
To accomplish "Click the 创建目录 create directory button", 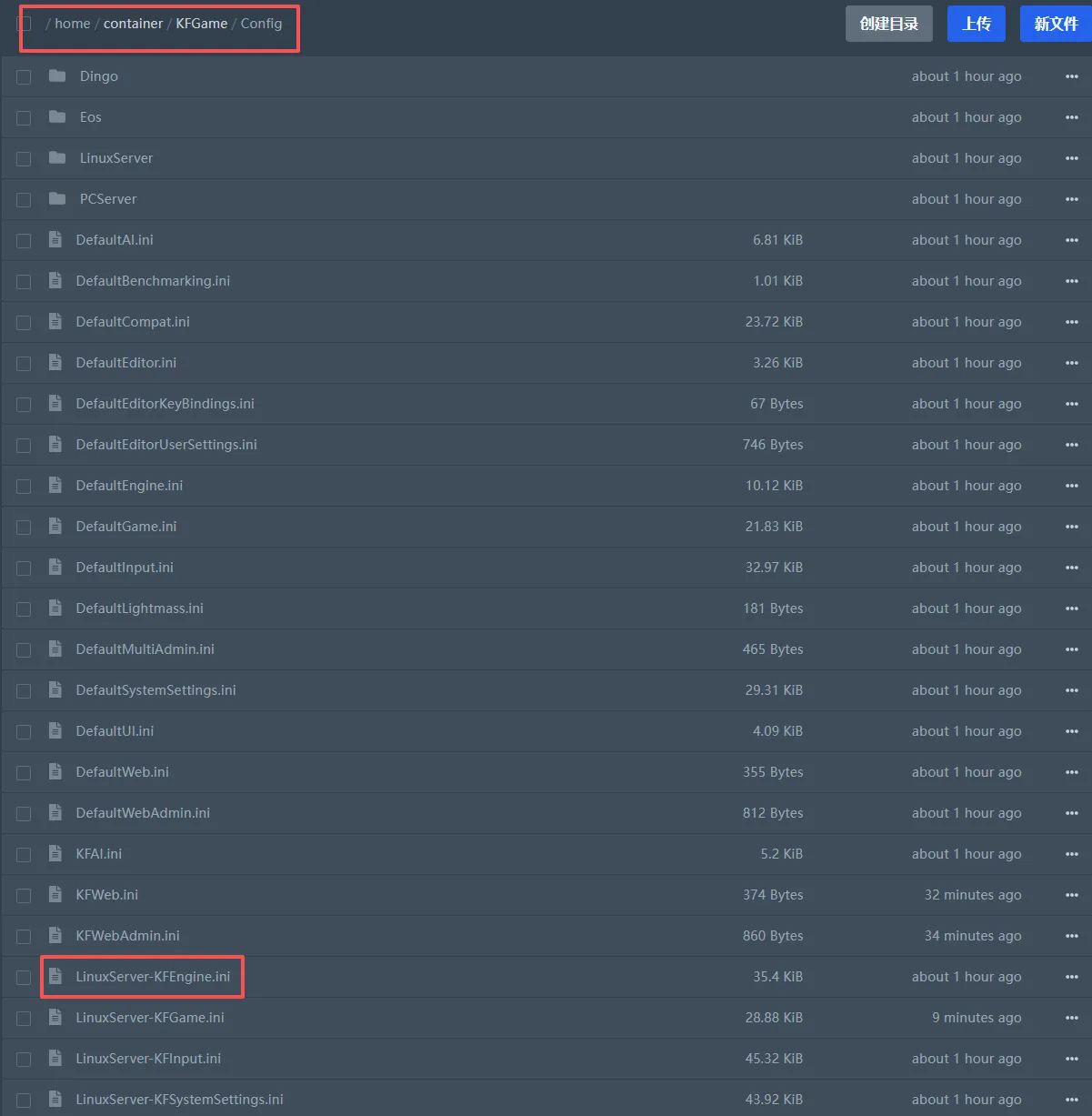I will (x=888, y=24).
